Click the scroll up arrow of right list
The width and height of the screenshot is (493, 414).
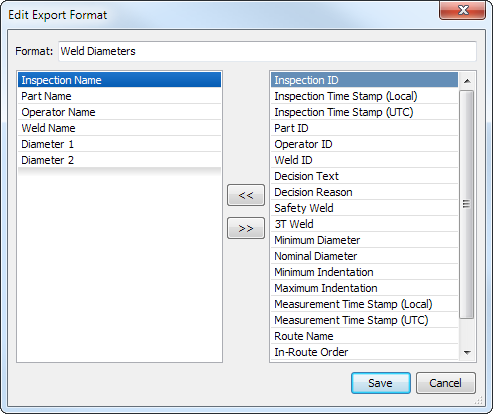(467, 81)
